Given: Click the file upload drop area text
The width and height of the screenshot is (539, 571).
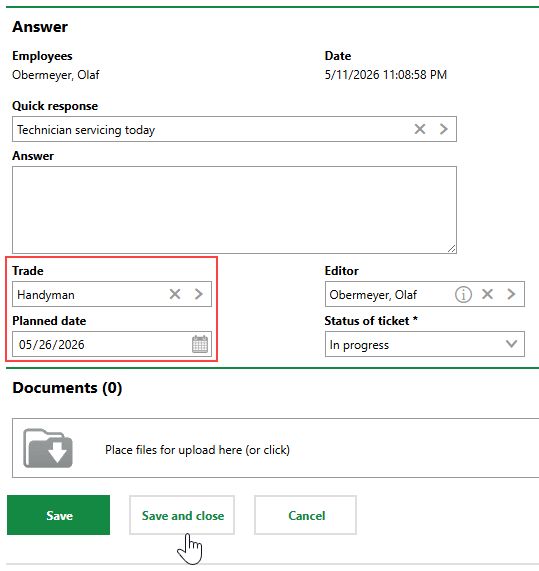Looking at the screenshot, I should click(x=197, y=450).
